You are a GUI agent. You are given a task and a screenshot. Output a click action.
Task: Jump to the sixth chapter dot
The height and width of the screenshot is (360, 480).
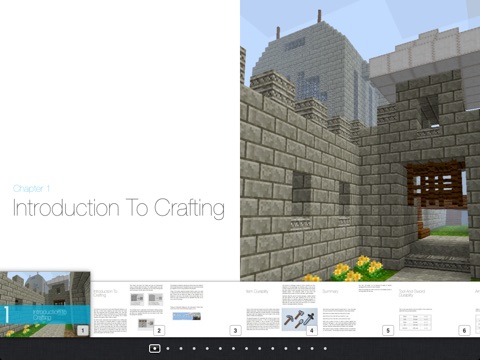click(x=220, y=349)
